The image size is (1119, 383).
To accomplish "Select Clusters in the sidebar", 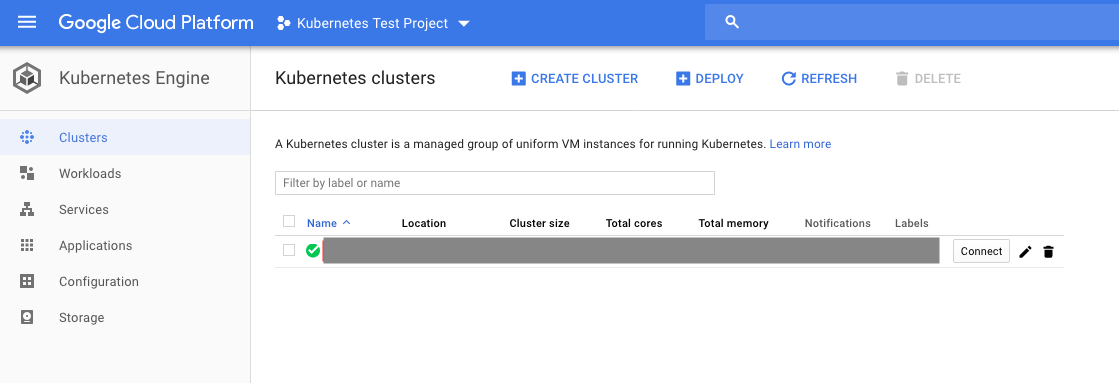I will (125, 137).
